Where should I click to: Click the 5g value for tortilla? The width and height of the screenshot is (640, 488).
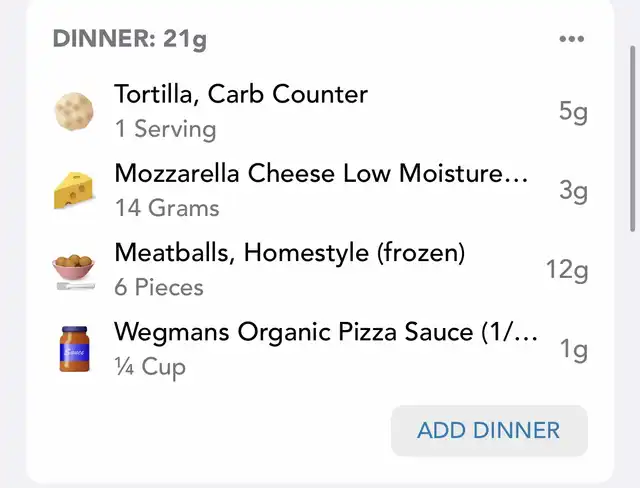click(573, 112)
